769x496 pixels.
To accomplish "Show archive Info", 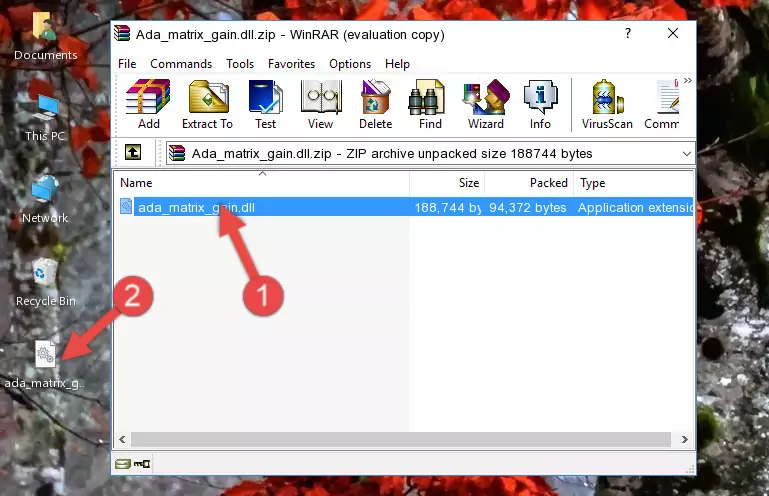I will click(x=540, y=104).
